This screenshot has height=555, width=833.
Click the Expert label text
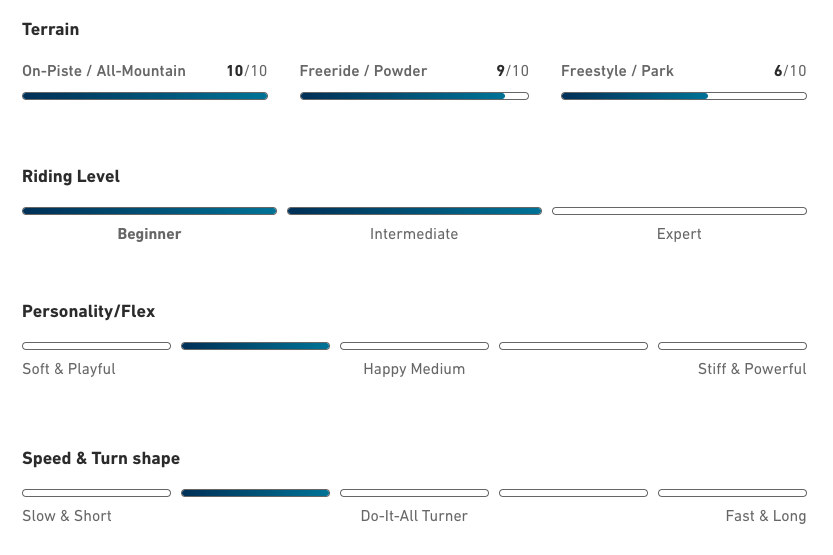coord(679,234)
